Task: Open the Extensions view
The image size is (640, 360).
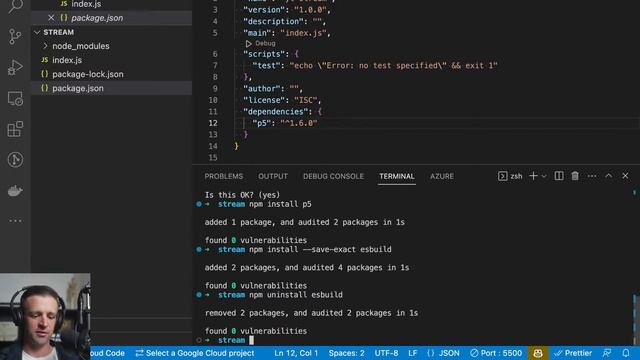Action: click(15, 129)
